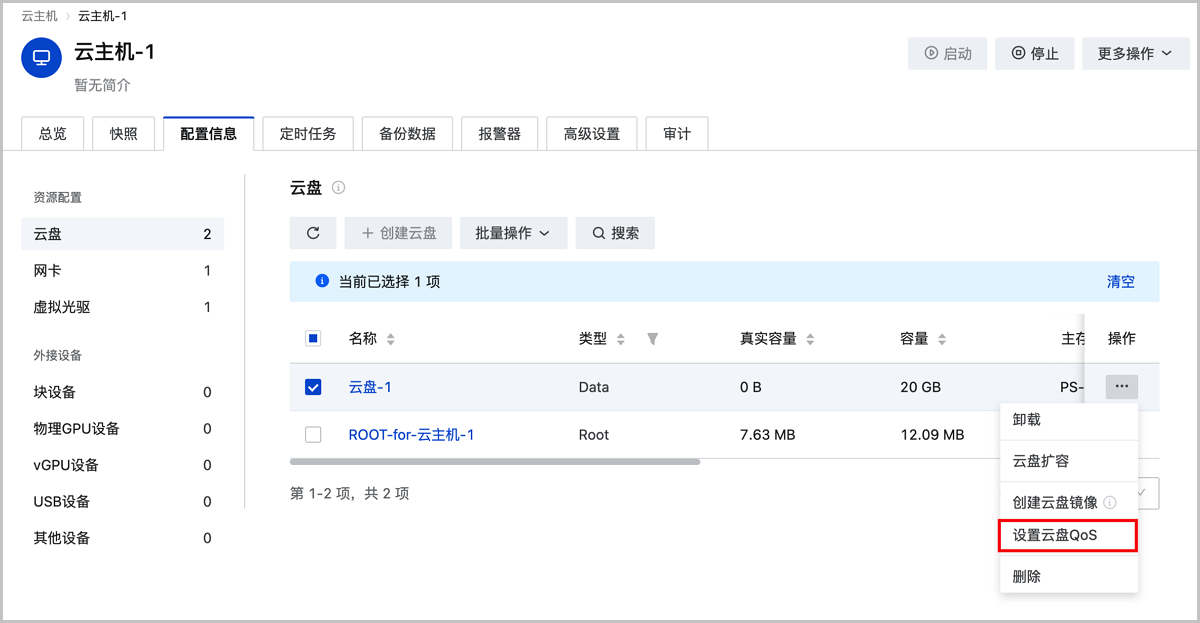This screenshot has width=1200, height=623.
Task: Open the 批量操作 dropdown
Action: coord(513,233)
